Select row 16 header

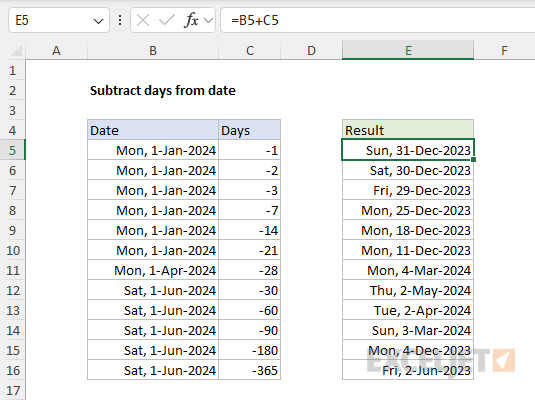tap(13, 370)
